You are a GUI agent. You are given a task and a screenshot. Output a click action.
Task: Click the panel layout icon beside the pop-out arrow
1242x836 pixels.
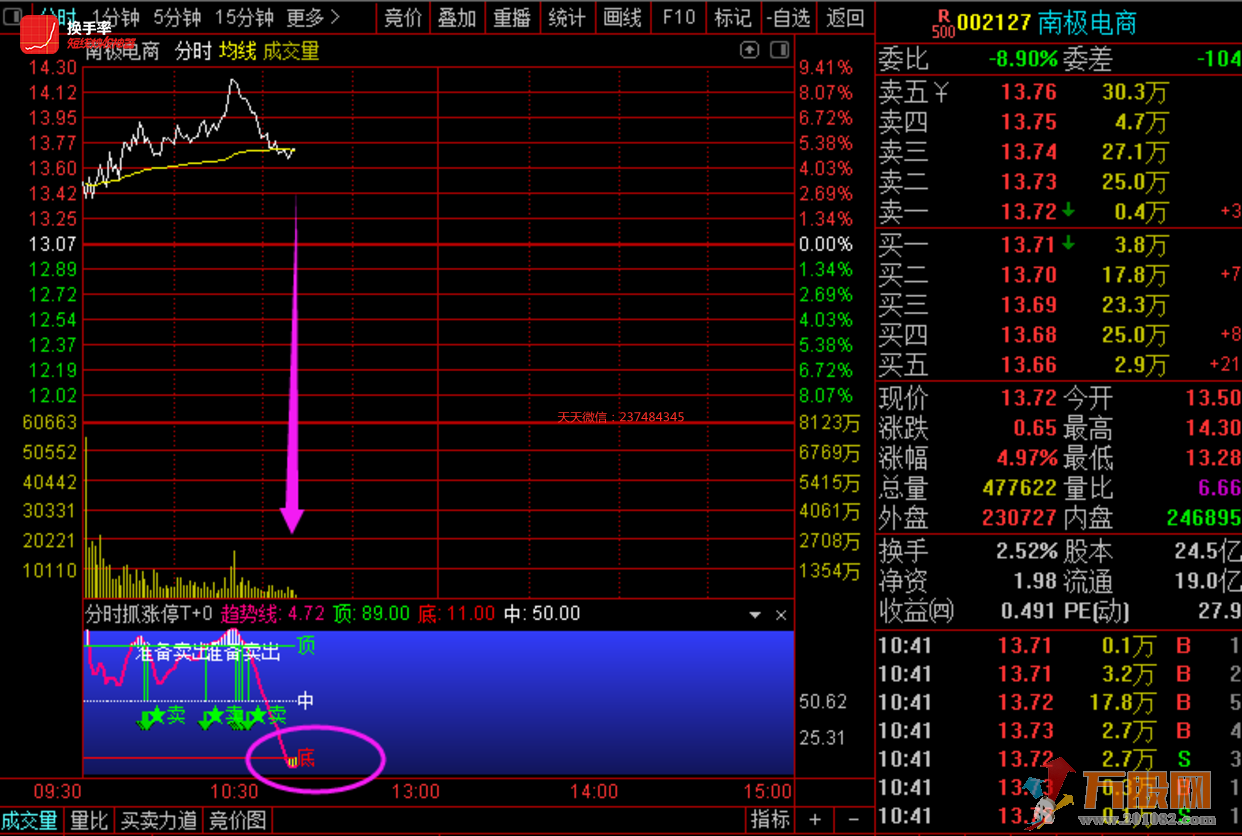coord(778,50)
